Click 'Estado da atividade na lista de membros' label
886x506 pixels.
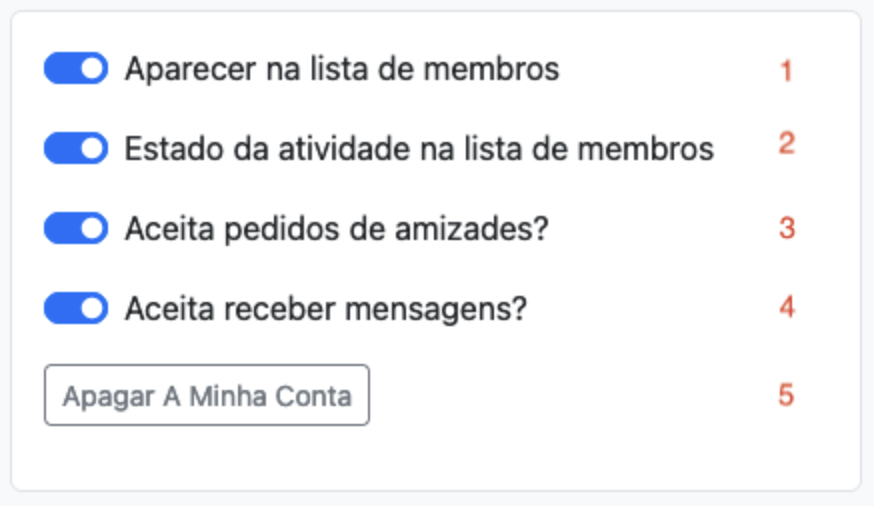[x=419, y=149]
